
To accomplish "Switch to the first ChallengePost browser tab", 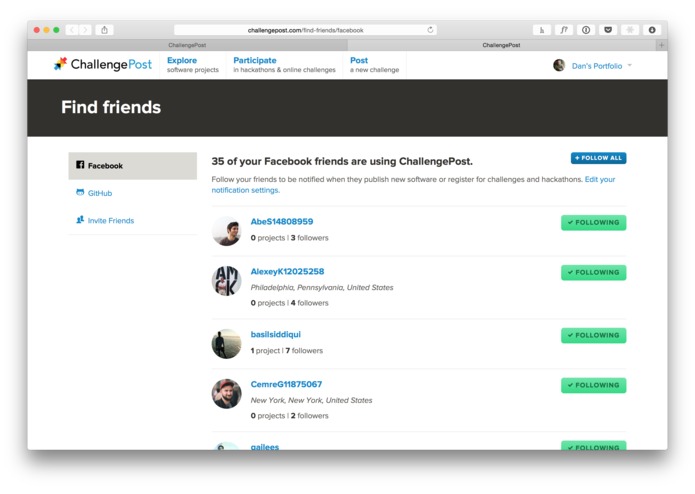I will coord(187,45).
